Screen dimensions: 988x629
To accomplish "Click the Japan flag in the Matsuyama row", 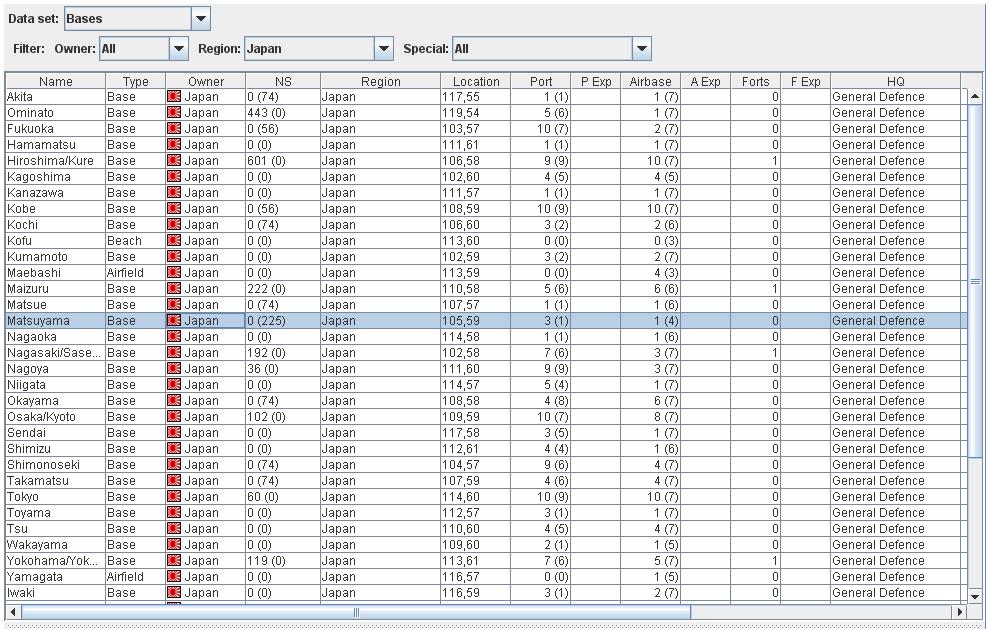I will (174, 321).
